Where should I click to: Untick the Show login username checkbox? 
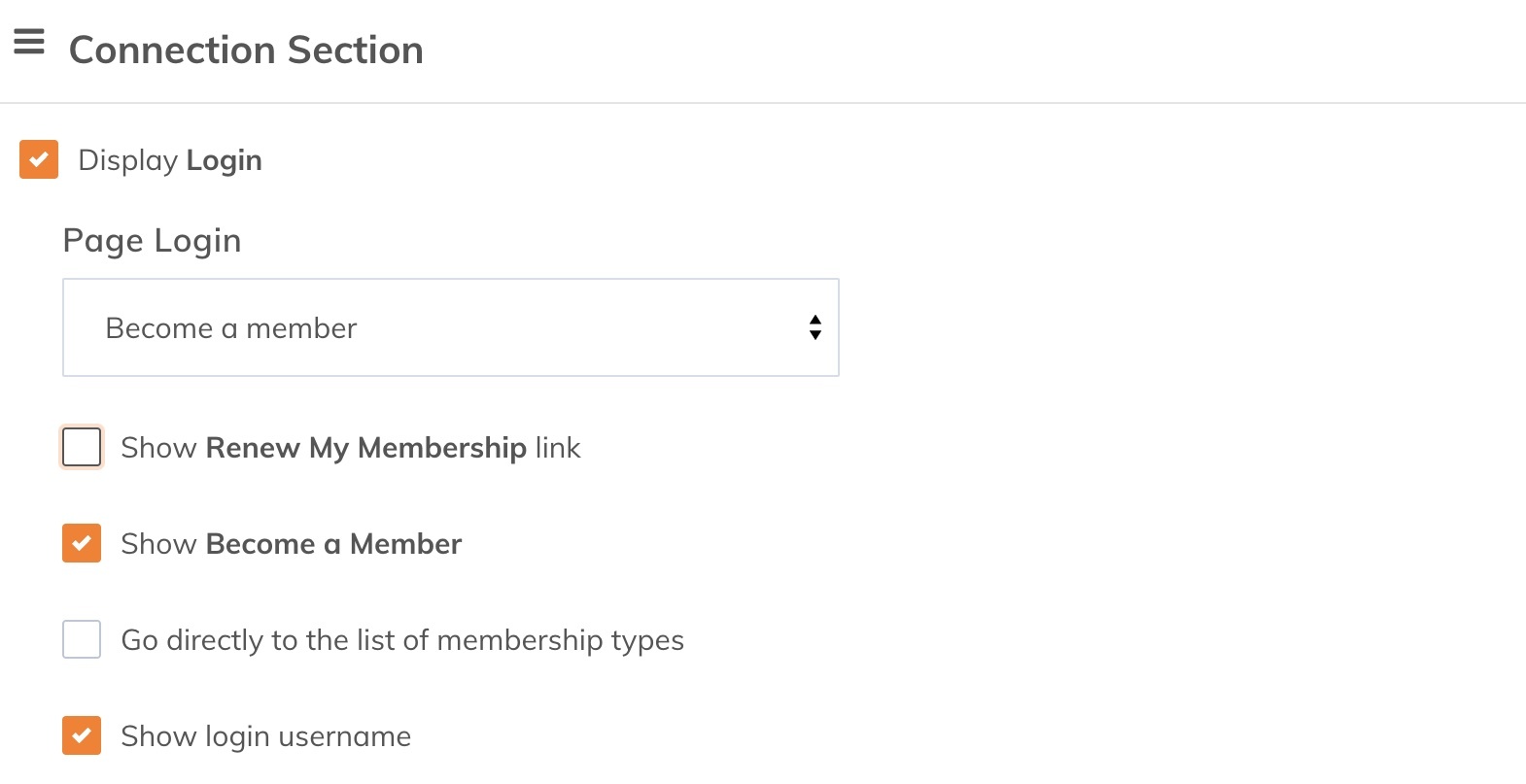82,736
